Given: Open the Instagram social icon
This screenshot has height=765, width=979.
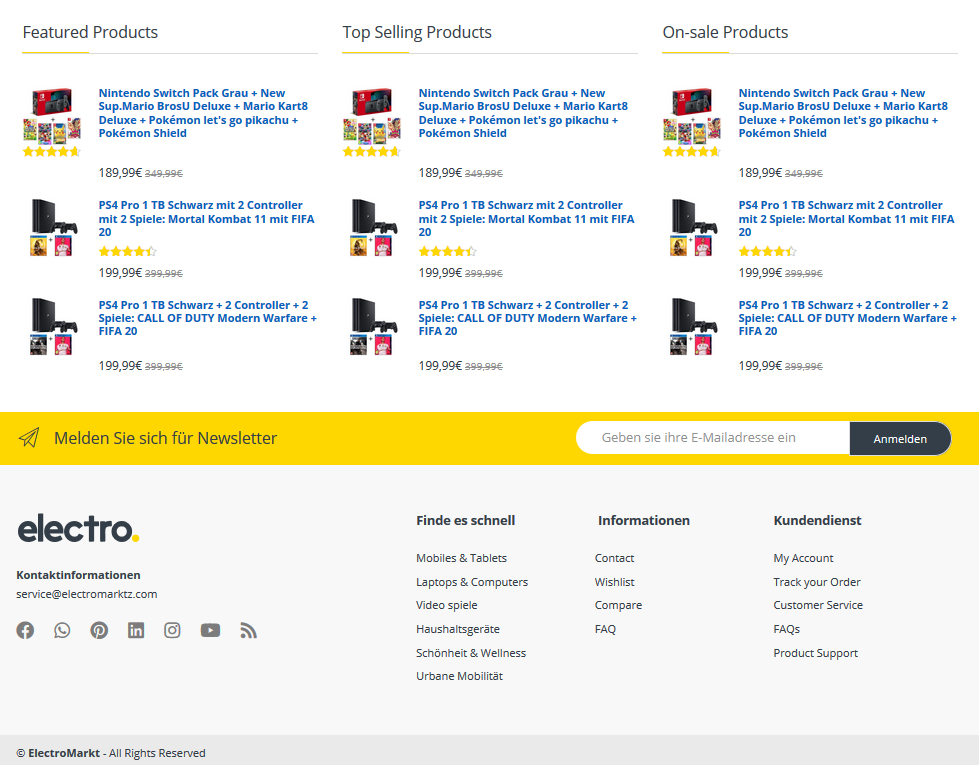Looking at the screenshot, I should point(172,630).
